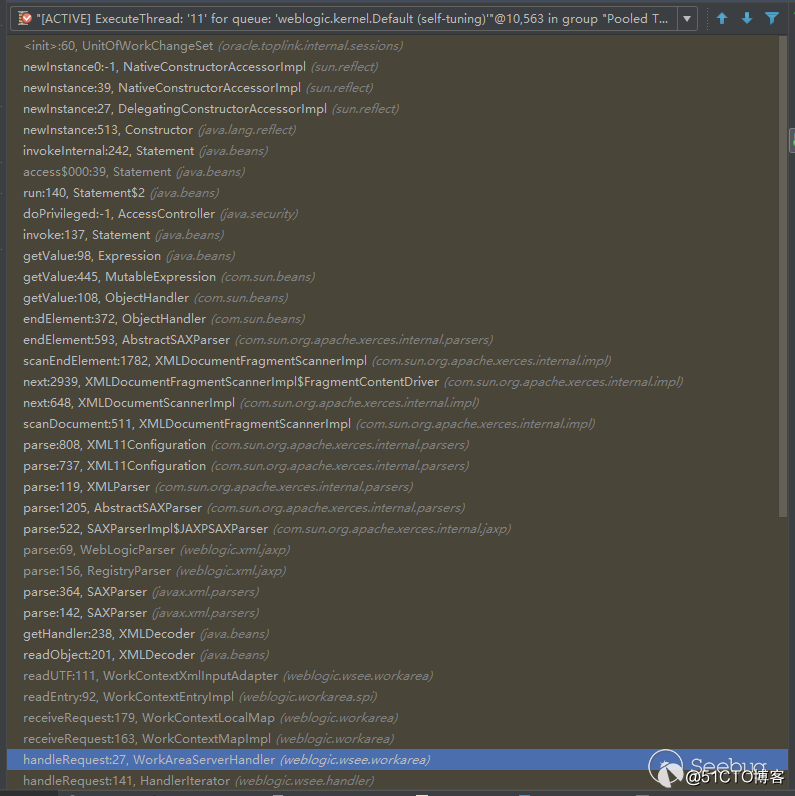Select frame invokeInternal:242, Statement
This screenshot has height=796, width=795.
click(x=397, y=151)
